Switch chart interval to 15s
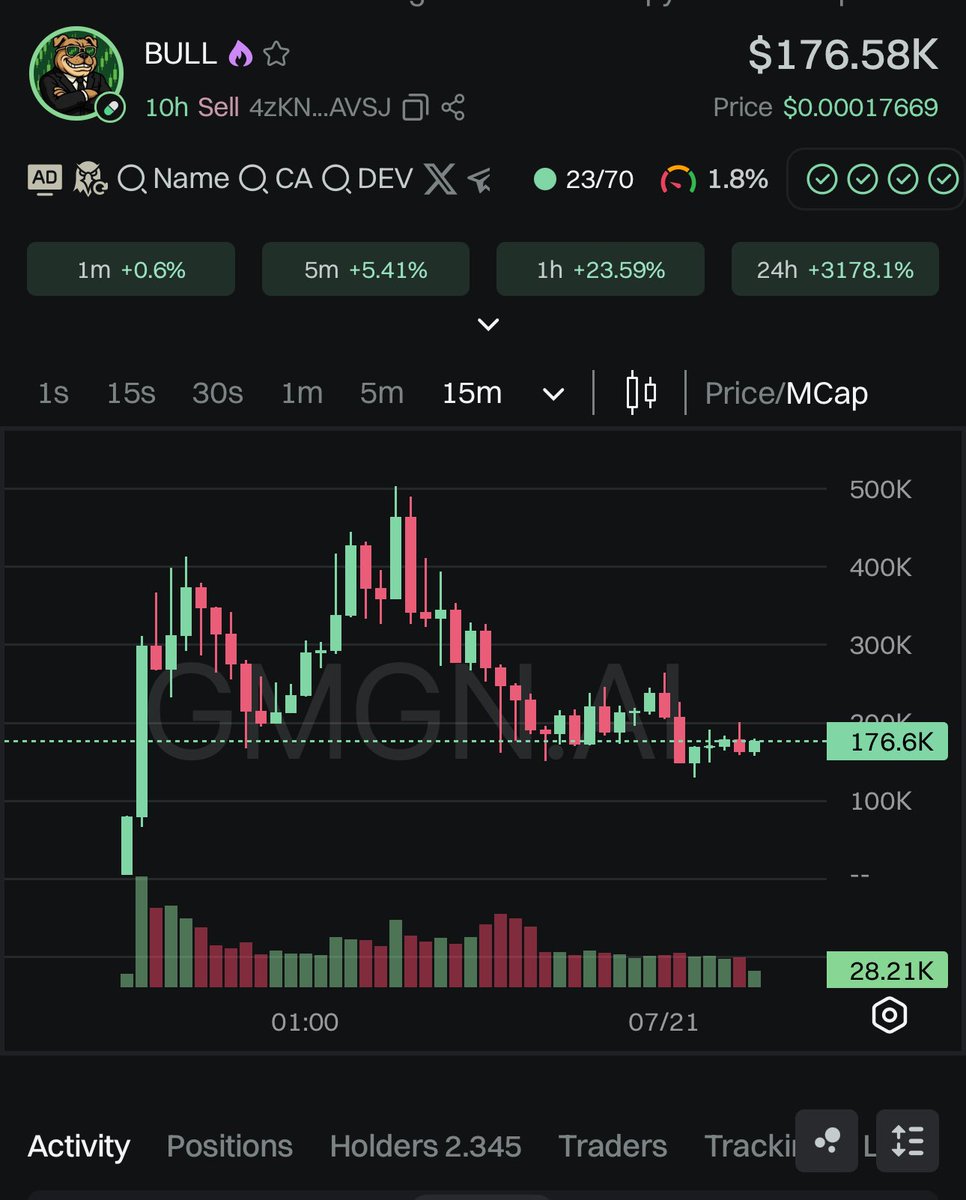This screenshot has width=966, height=1200. pyautogui.click(x=131, y=393)
